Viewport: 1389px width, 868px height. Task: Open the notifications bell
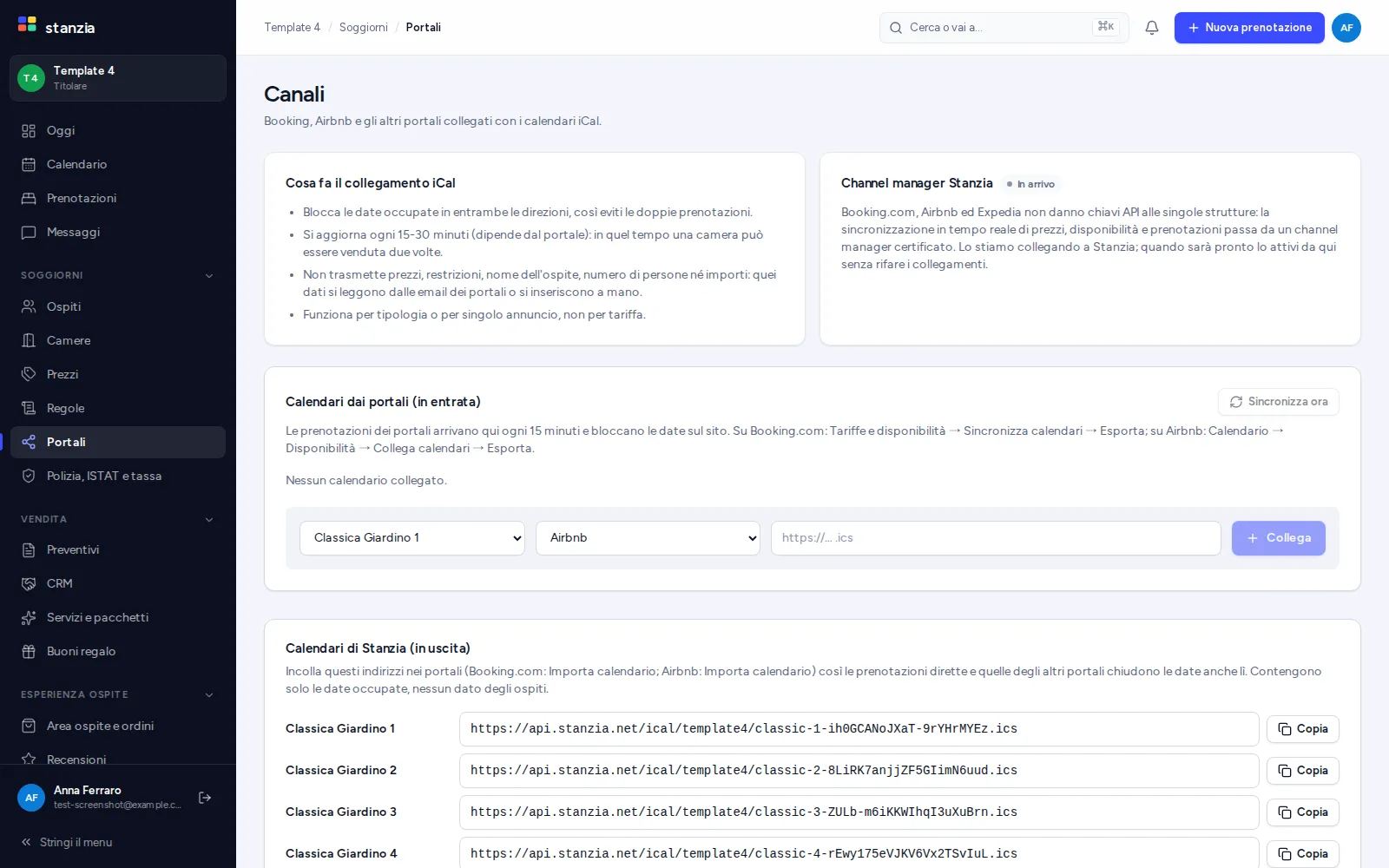click(x=1152, y=28)
